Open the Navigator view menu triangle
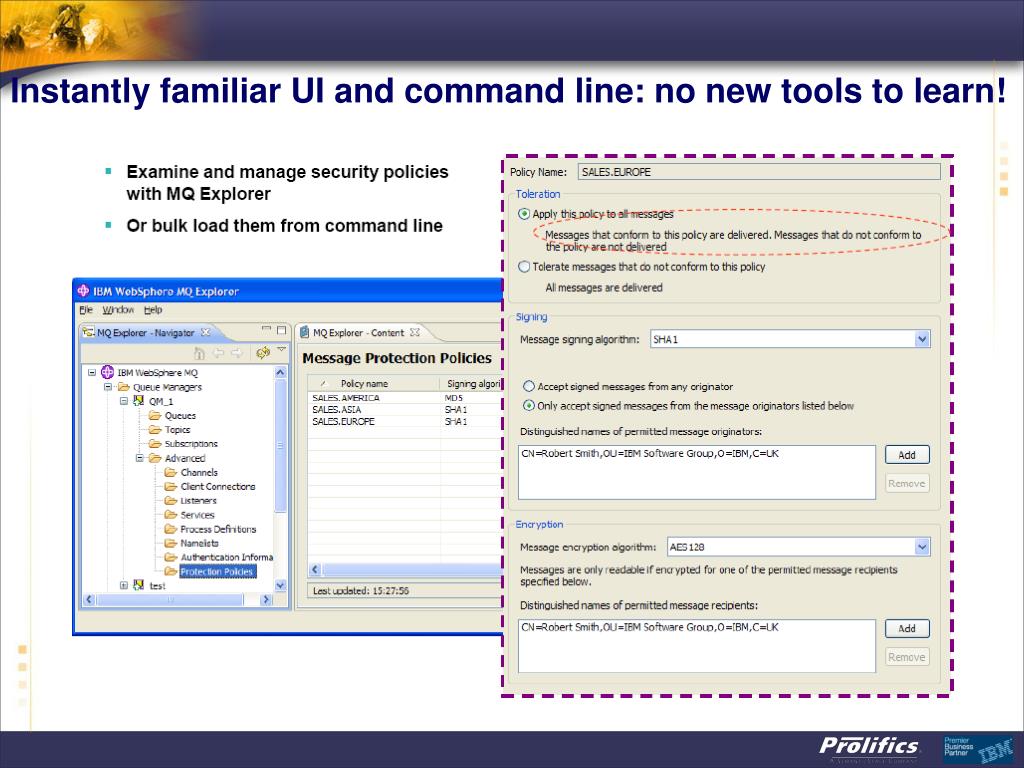1024x768 pixels. [281, 350]
